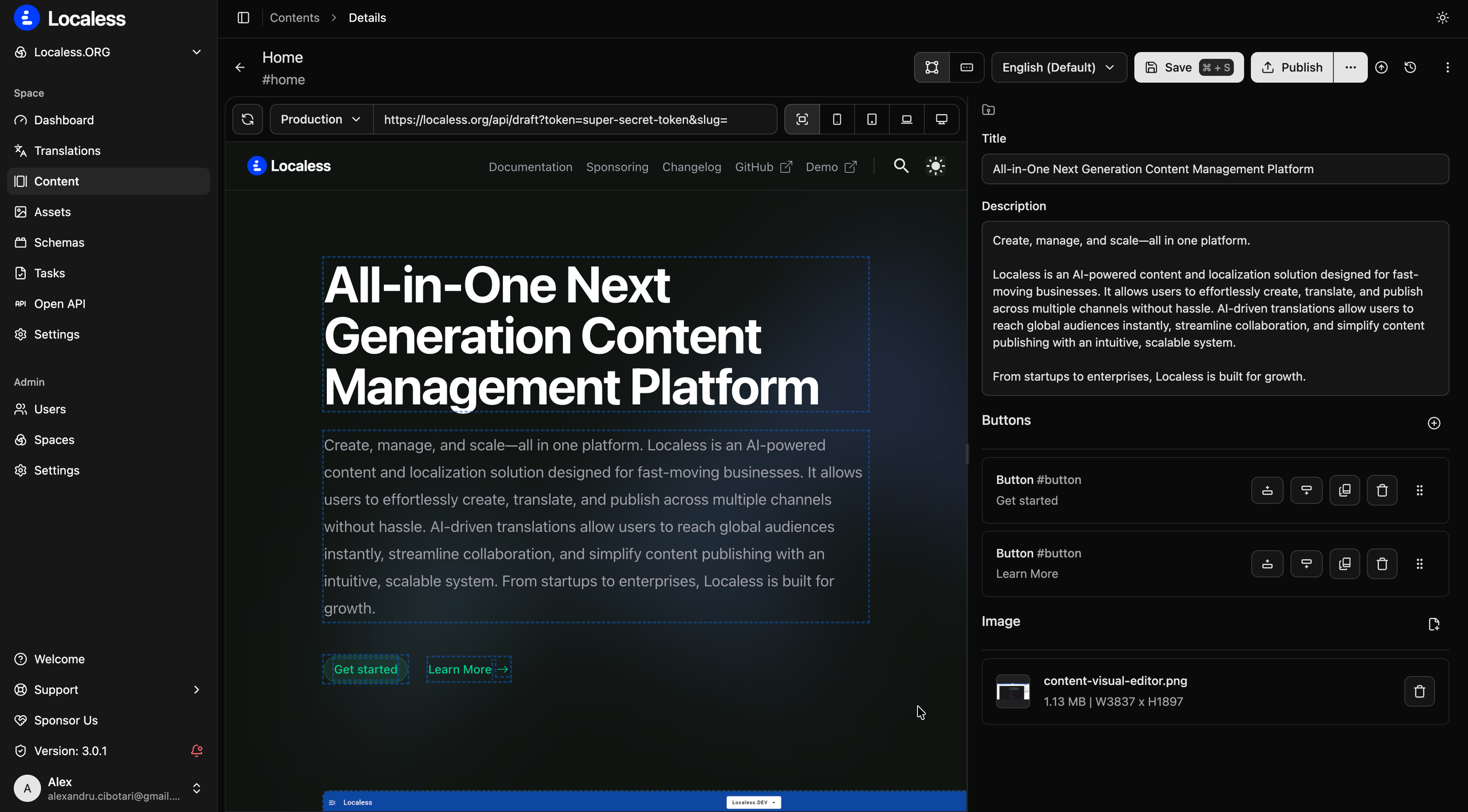Screen dimensions: 1468x812
Task: Click the search icon in preview navbar
Action: pos(901,166)
